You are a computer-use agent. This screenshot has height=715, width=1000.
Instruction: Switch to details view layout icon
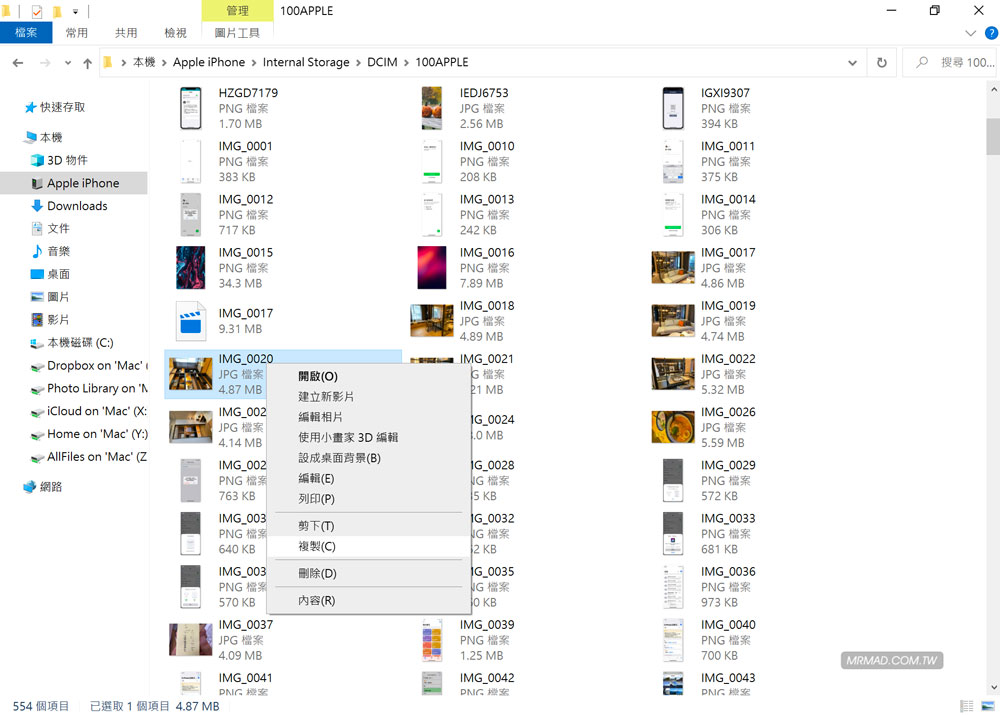coord(967,706)
